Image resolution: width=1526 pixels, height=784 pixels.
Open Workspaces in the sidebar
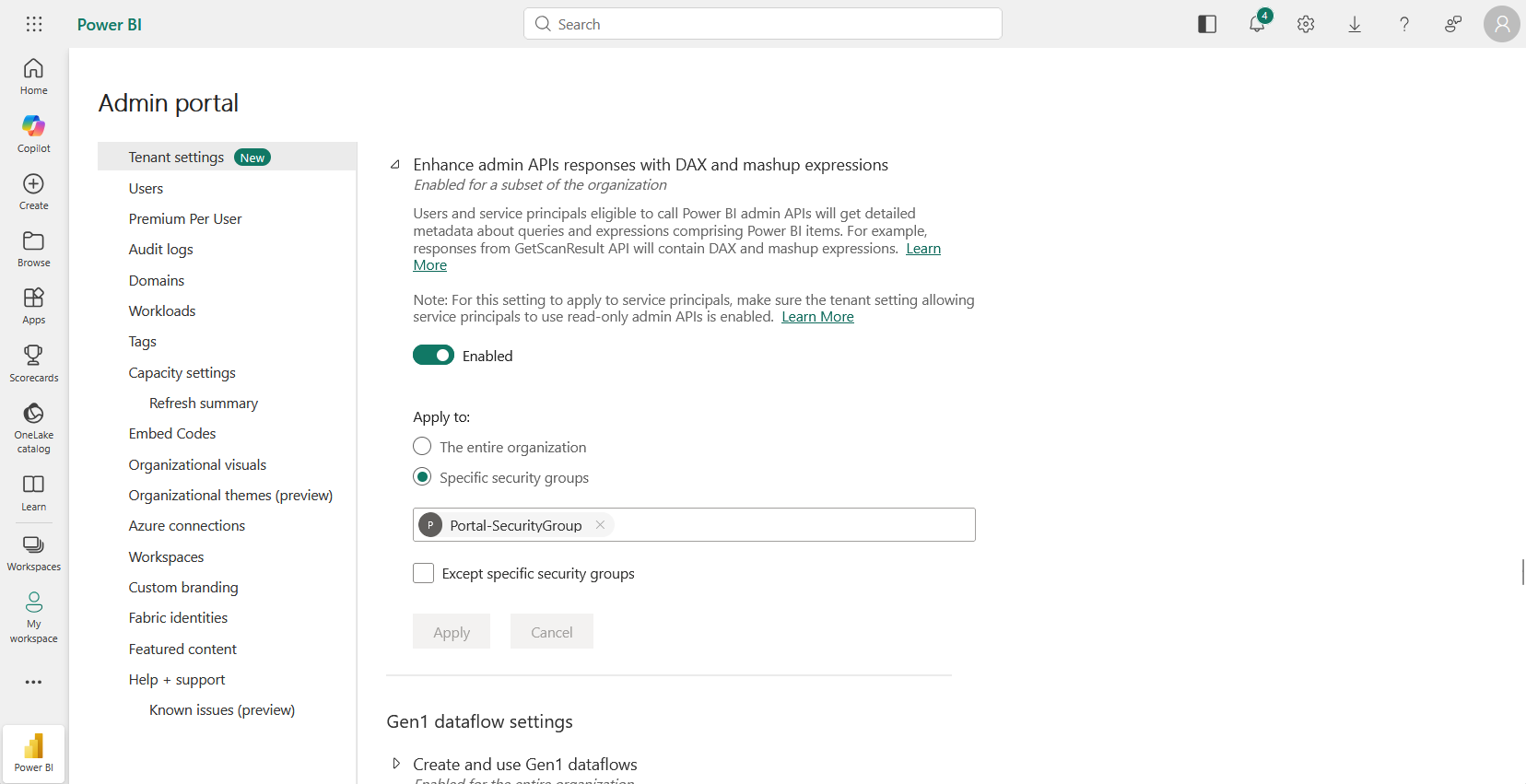[x=34, y=554]
